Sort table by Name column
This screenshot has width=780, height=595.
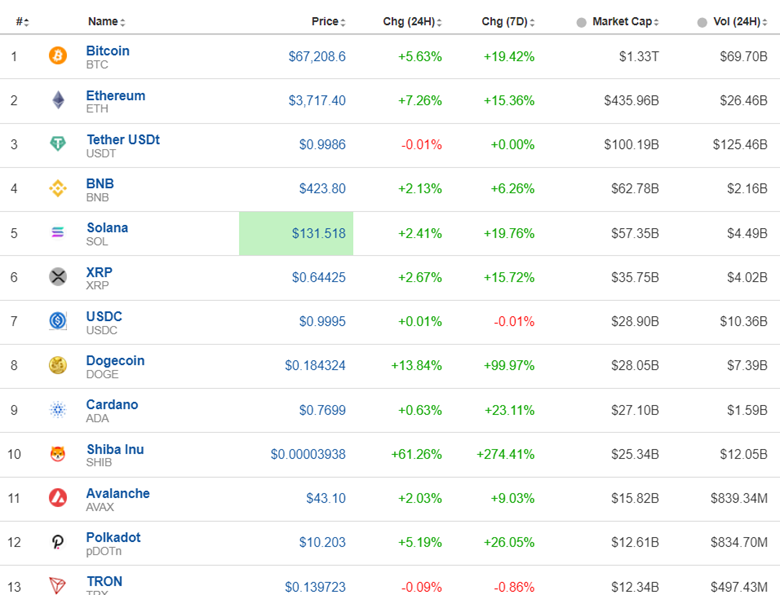tap(106, 22)
